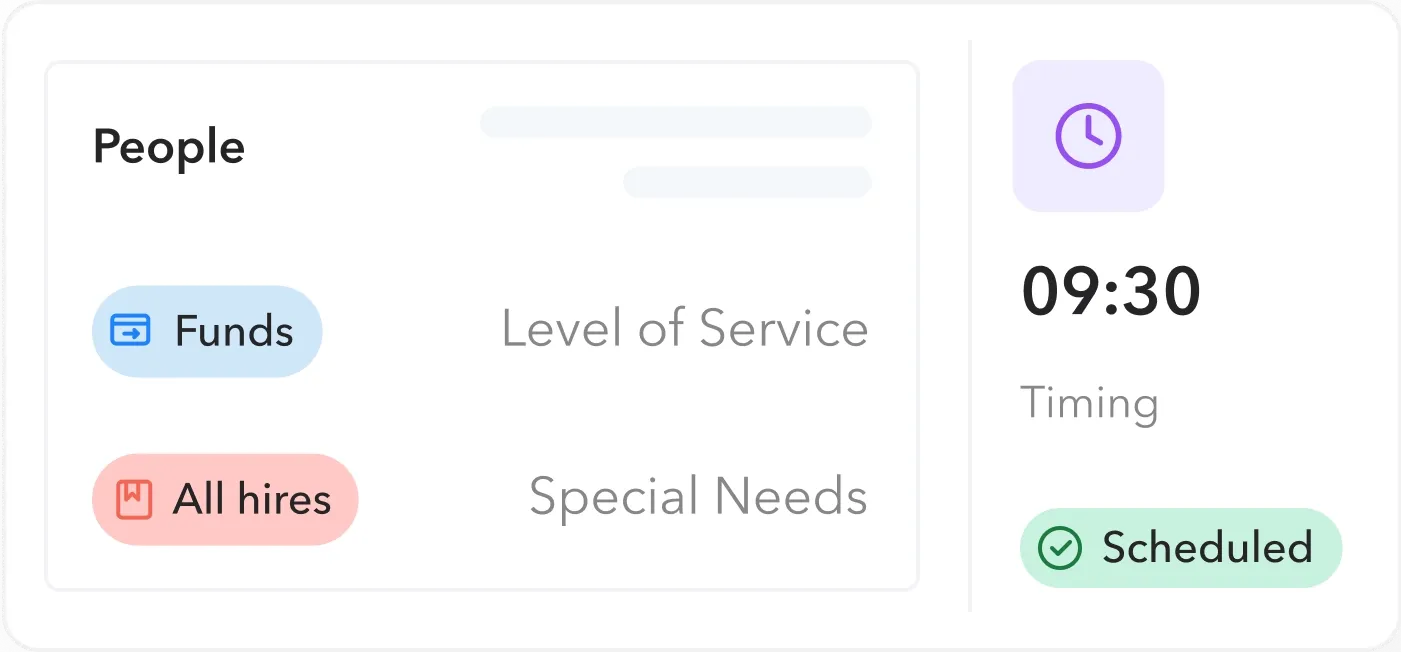
Task: Click the long gray placeholder bar
Action: coord(675,122)
